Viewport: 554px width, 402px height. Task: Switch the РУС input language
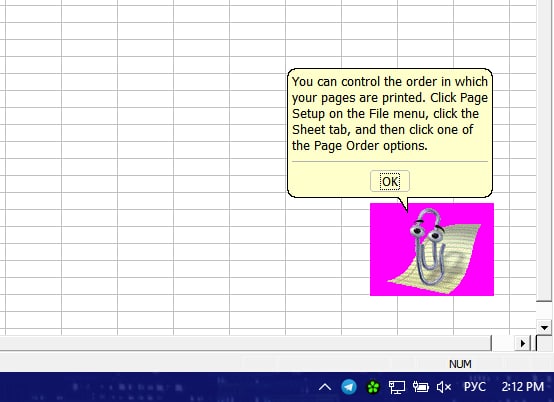tap(475, 387)
